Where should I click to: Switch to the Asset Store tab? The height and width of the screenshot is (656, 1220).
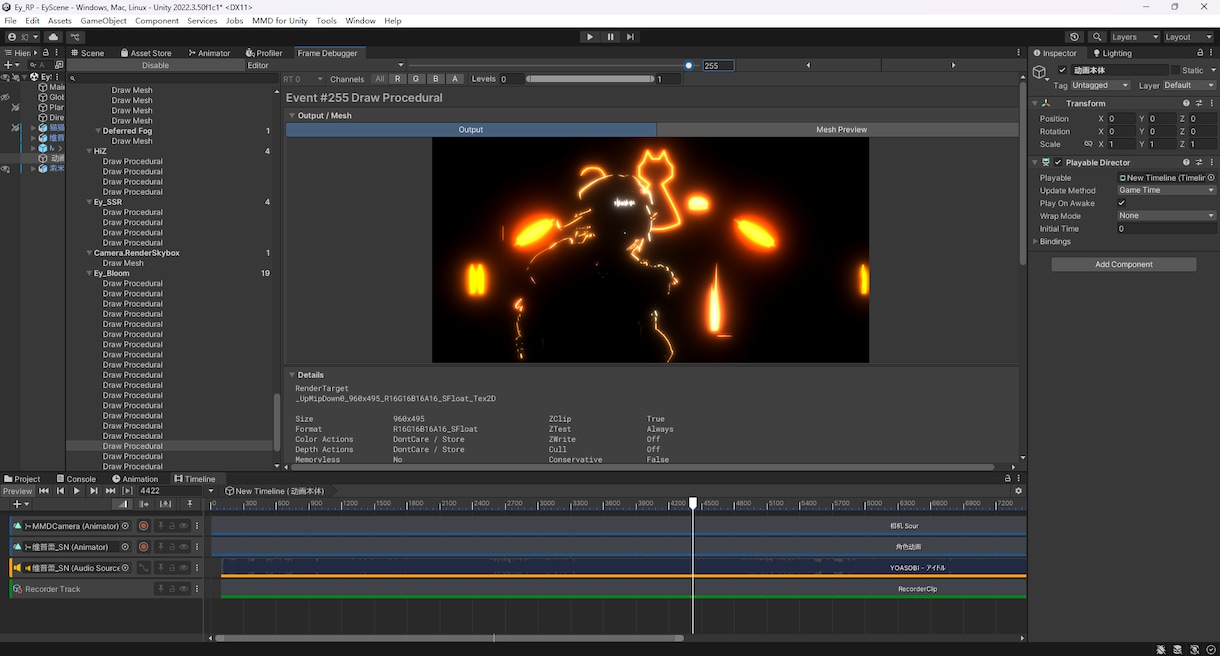tap(146, 53)
